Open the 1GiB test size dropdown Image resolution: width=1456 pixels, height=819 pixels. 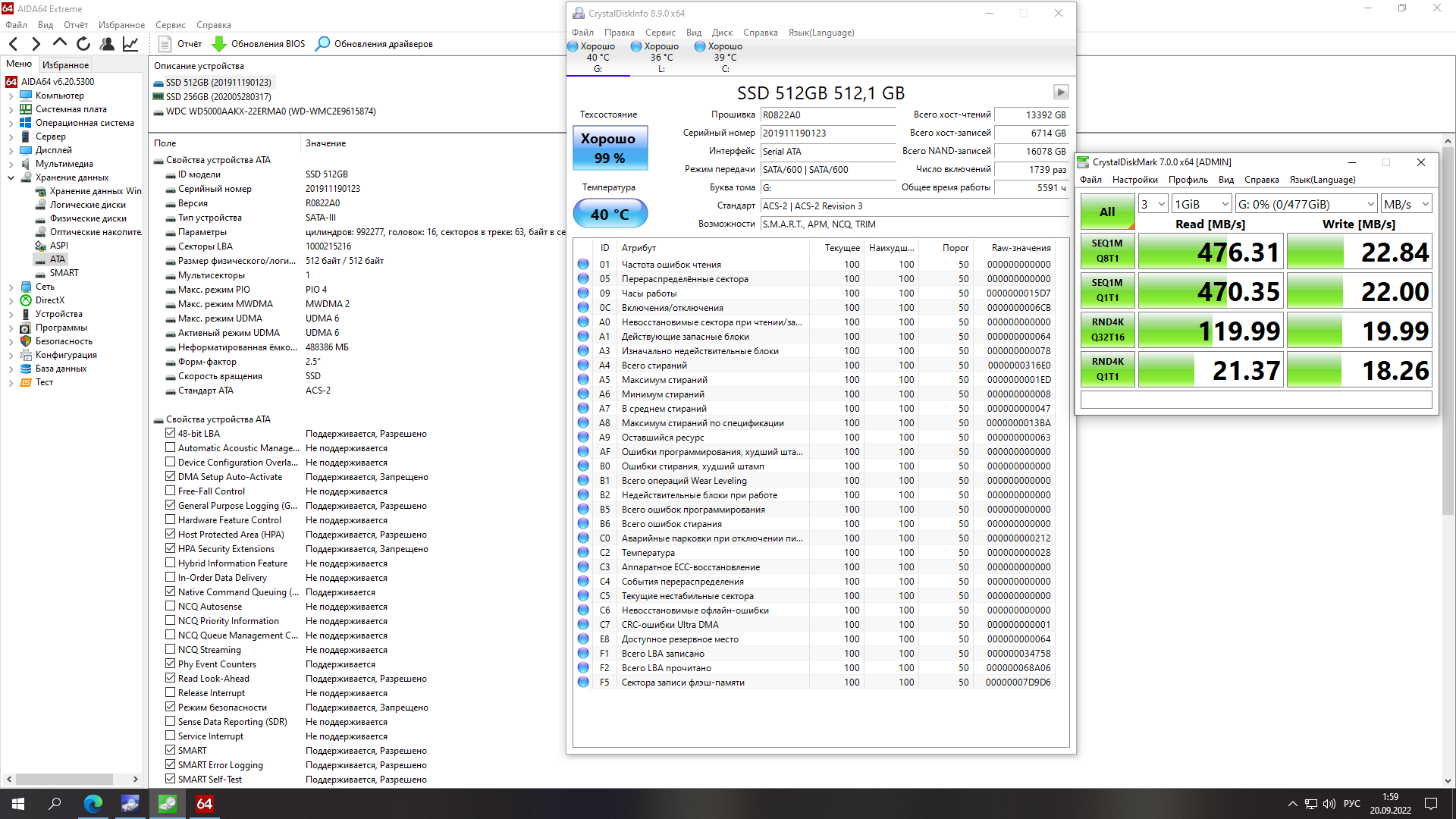(1201, 205)
